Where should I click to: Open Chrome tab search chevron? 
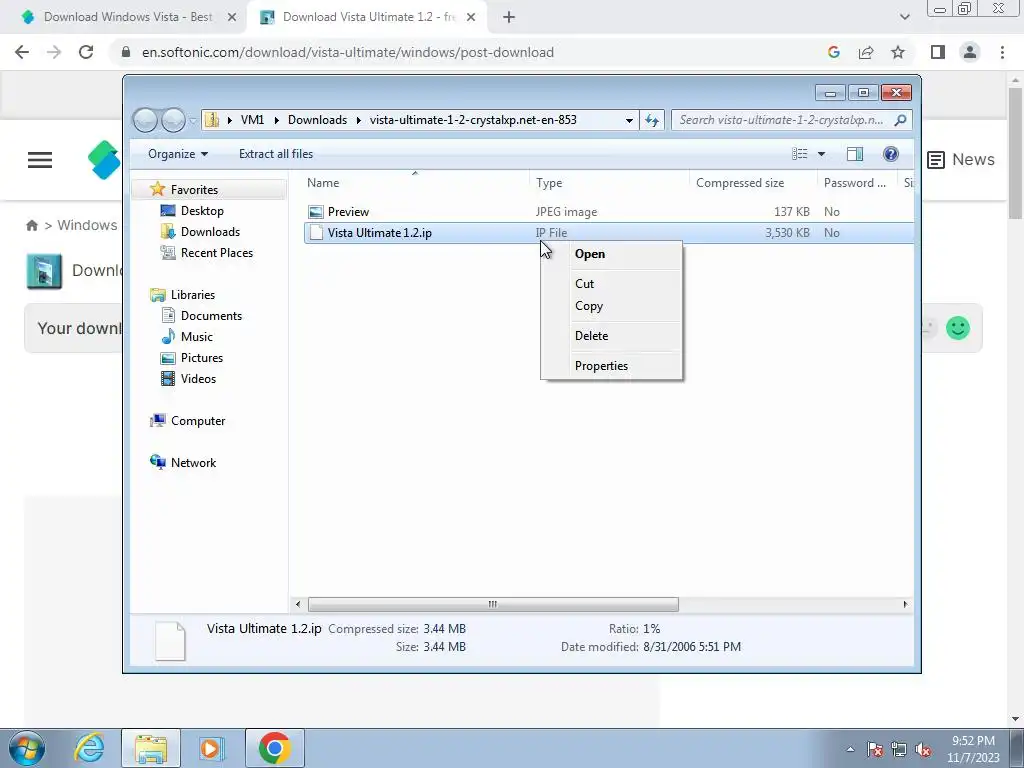click(904, 17)
